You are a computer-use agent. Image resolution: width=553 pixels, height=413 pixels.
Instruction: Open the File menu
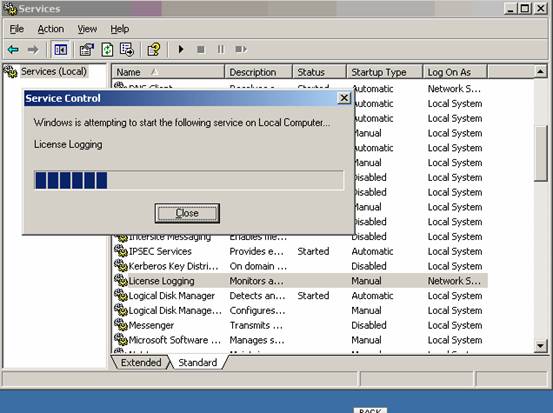(x=17, y=29)
